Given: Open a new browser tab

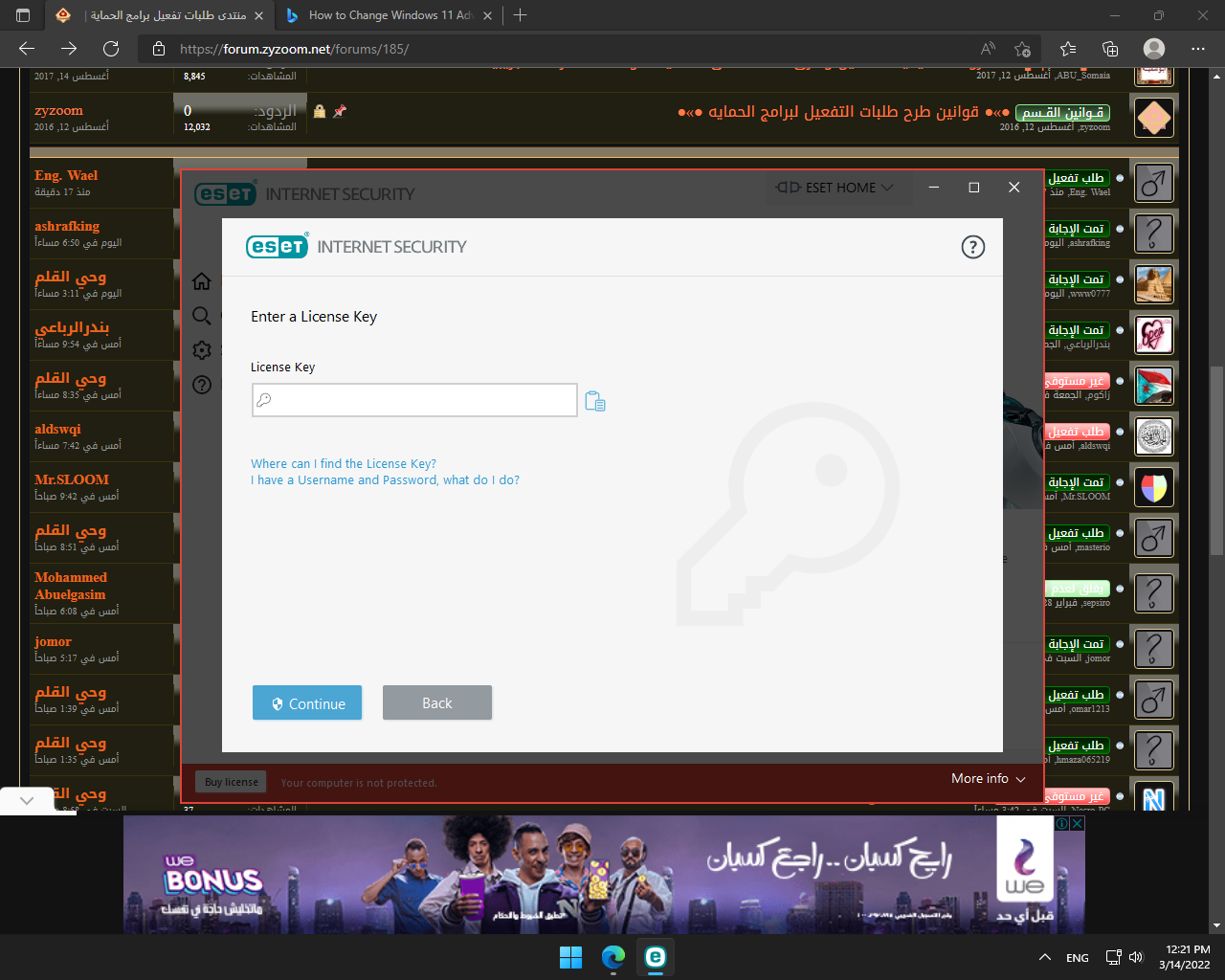Looking at the screenshot, I should click(x=520, y=15).
